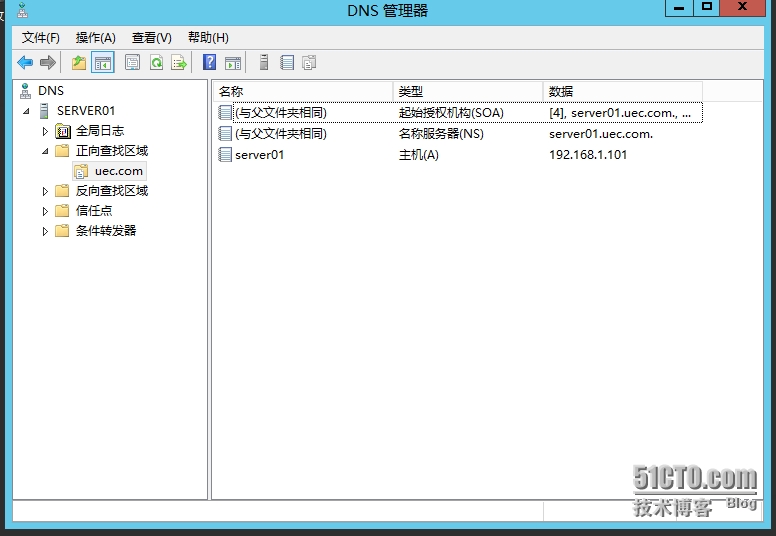Image resolution: width=776 pixels, height=536 pixels.
Task: Click the SERVER01 server icon in tree
Action: pyautogui.click(x=44, y=111)
